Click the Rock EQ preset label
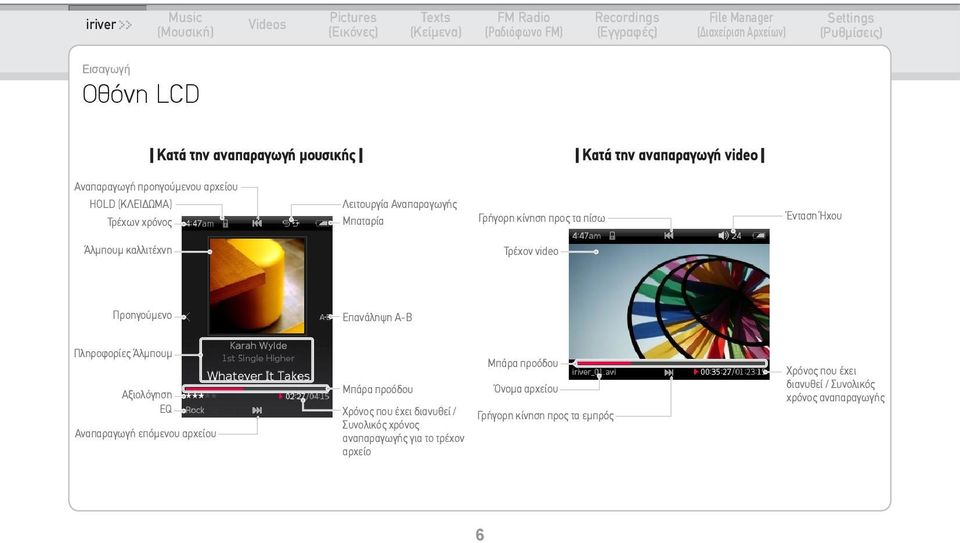This screenshot has width=960, height=543. [195, 410]
